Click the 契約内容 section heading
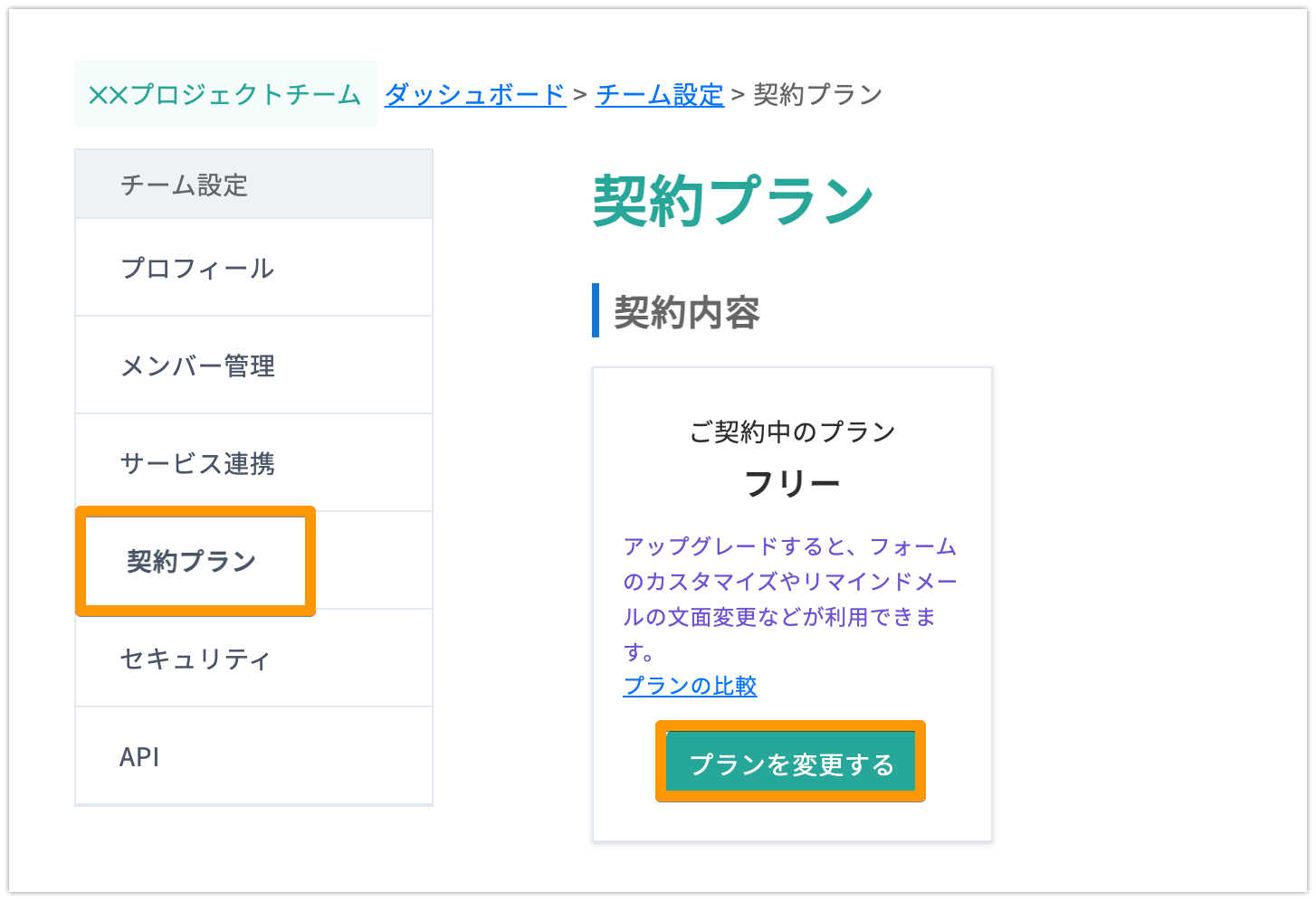This screenshot has height=901, width=1316. 687,312
